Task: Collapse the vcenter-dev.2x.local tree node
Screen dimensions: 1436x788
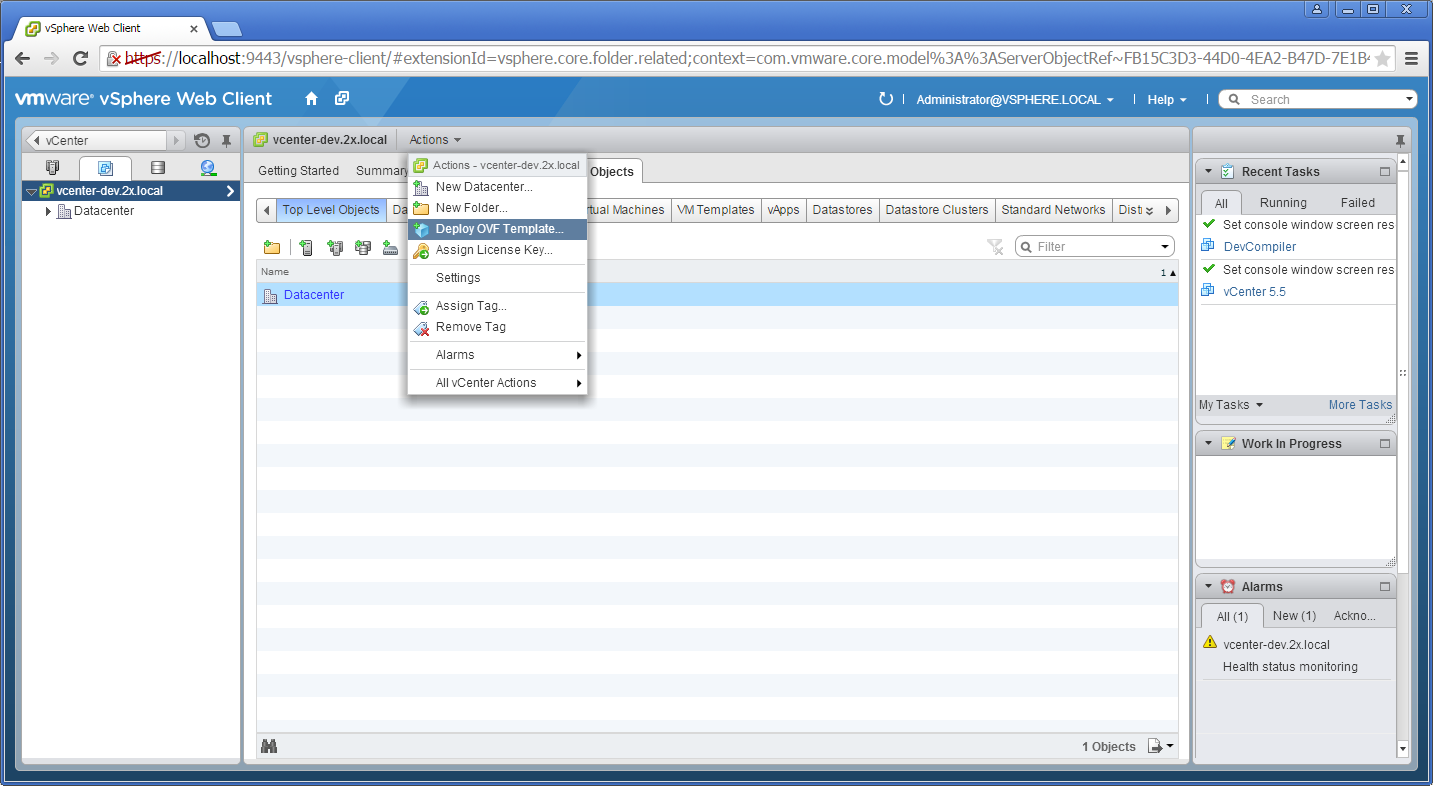Action: point(31,191)
